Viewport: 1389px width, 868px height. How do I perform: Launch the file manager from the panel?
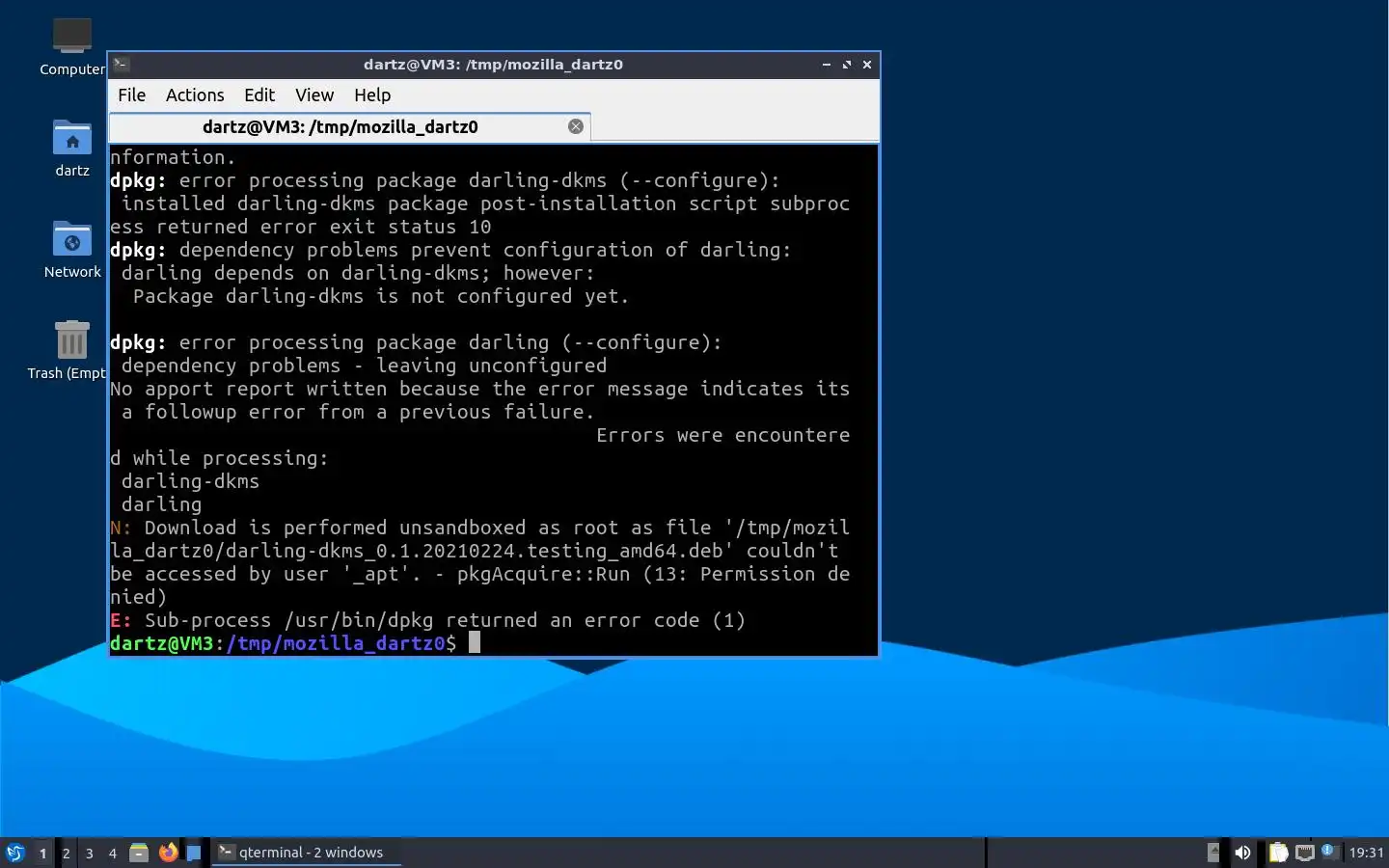(x=139, y=853)
